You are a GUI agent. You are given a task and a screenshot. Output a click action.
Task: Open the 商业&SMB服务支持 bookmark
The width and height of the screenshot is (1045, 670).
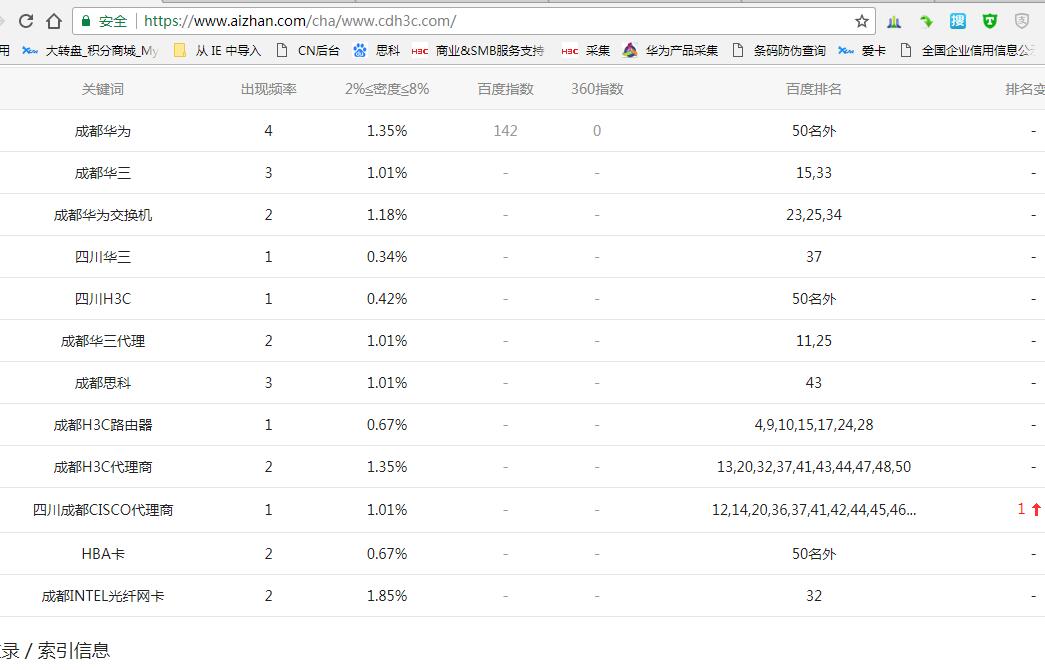(x=478, y=50)
